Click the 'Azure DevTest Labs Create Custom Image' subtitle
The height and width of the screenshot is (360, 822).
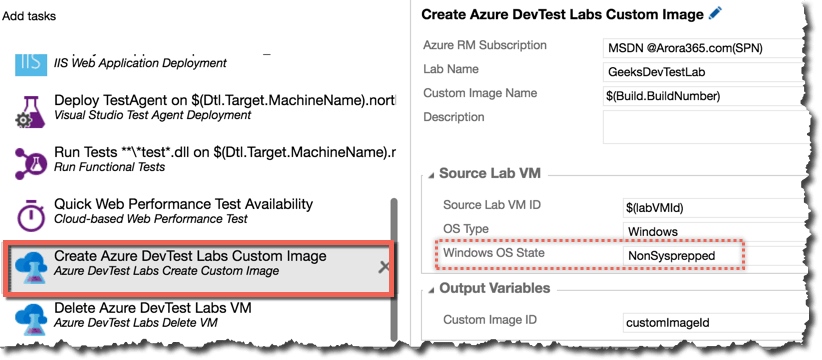(x=167, y=271)
